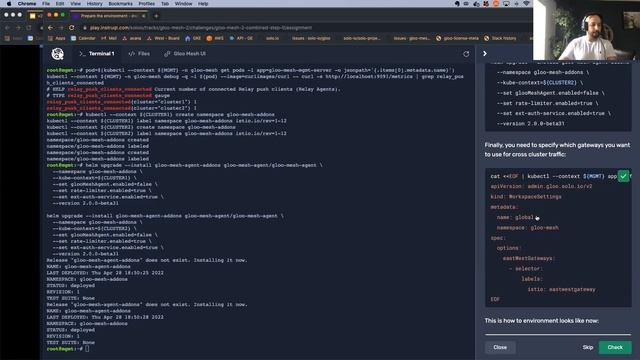The image size is (640, 360).
Task: Click the green Check button
Action: coord(615,347)
